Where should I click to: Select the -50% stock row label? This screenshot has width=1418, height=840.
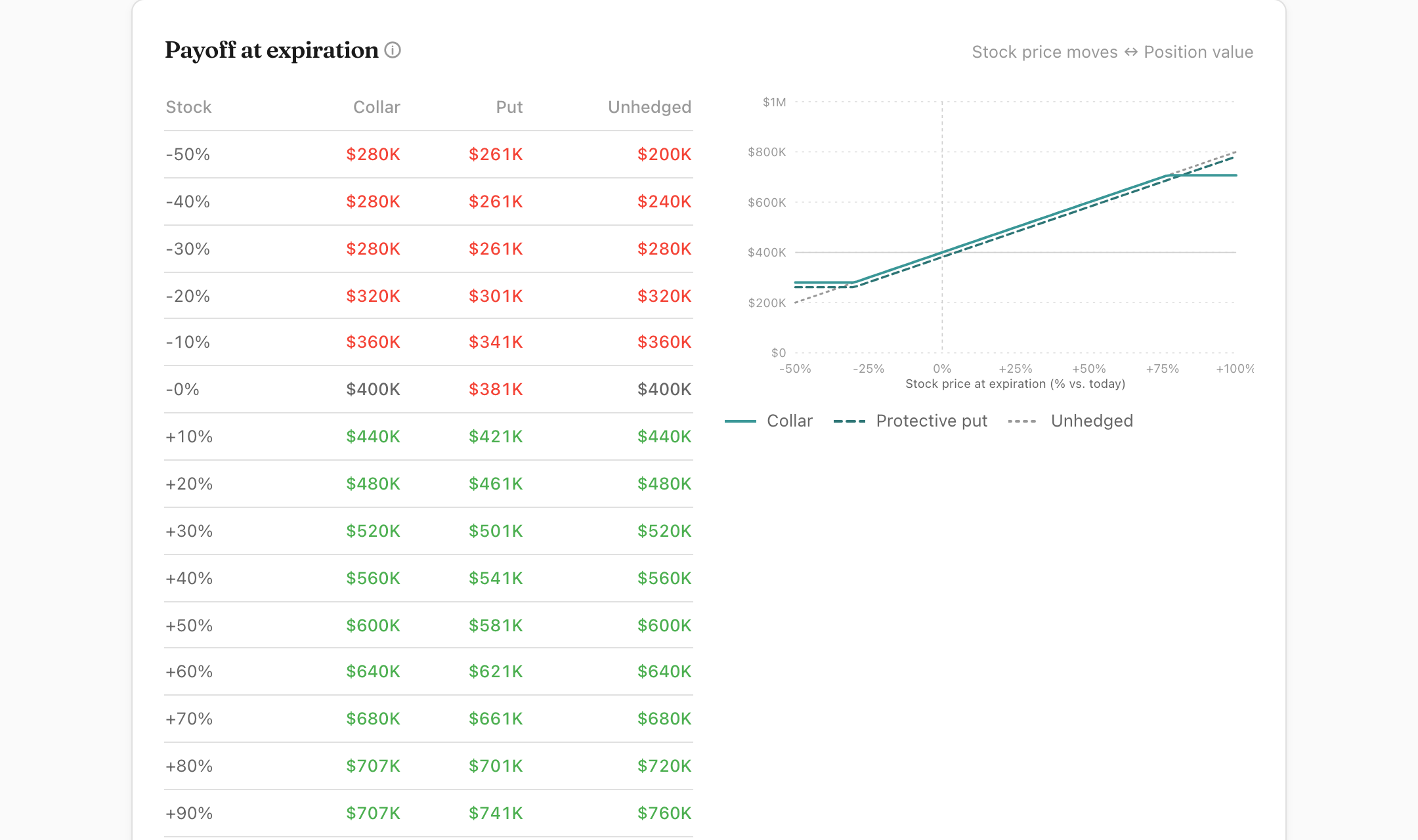(x=188, y=154)
